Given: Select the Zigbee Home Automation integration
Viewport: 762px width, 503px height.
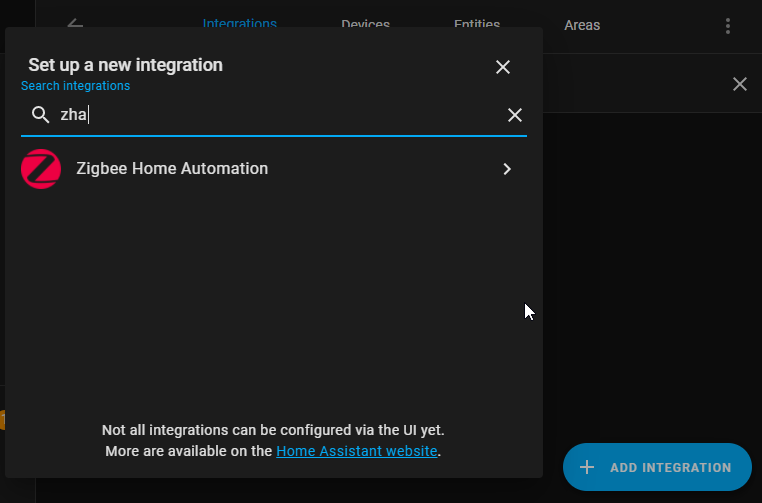Looking at the screenshot, I should click(x=274, y=169).
